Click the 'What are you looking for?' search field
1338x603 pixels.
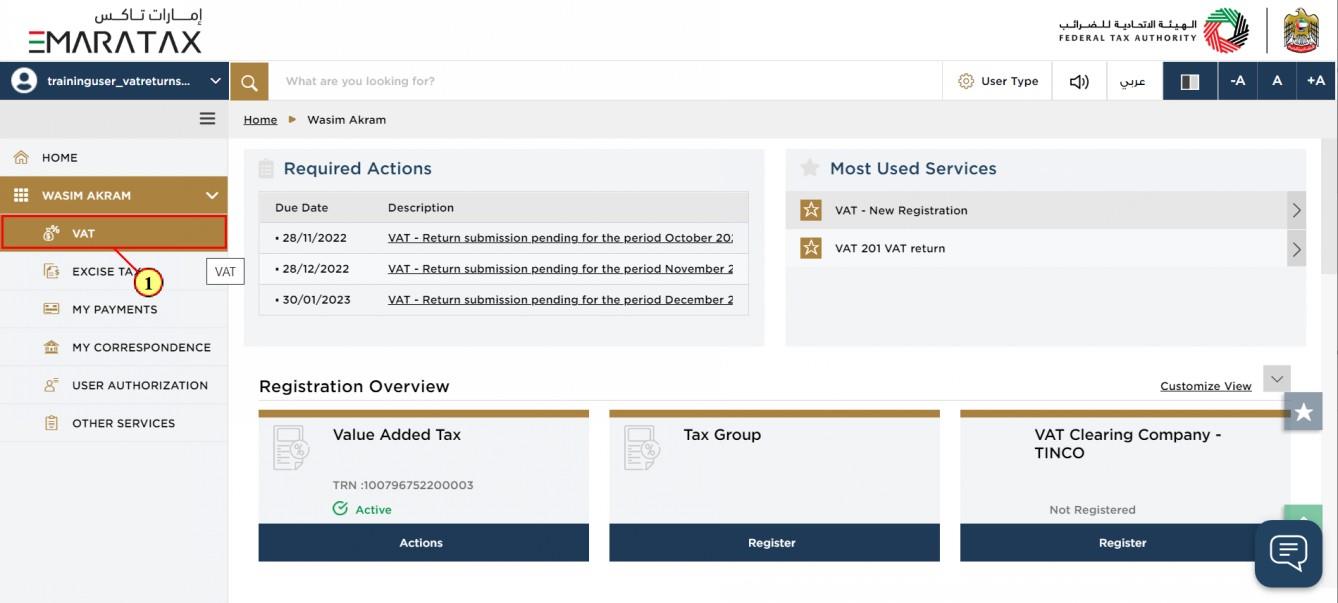605,81
